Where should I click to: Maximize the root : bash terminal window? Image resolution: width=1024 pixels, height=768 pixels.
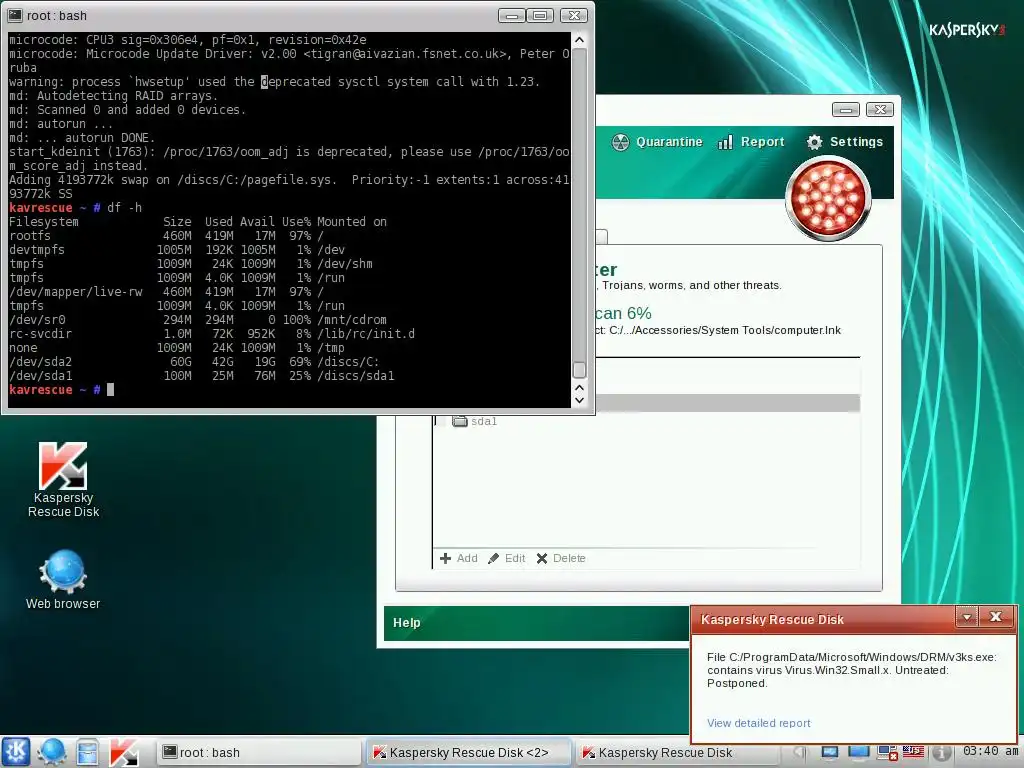(x=540, y=16)
